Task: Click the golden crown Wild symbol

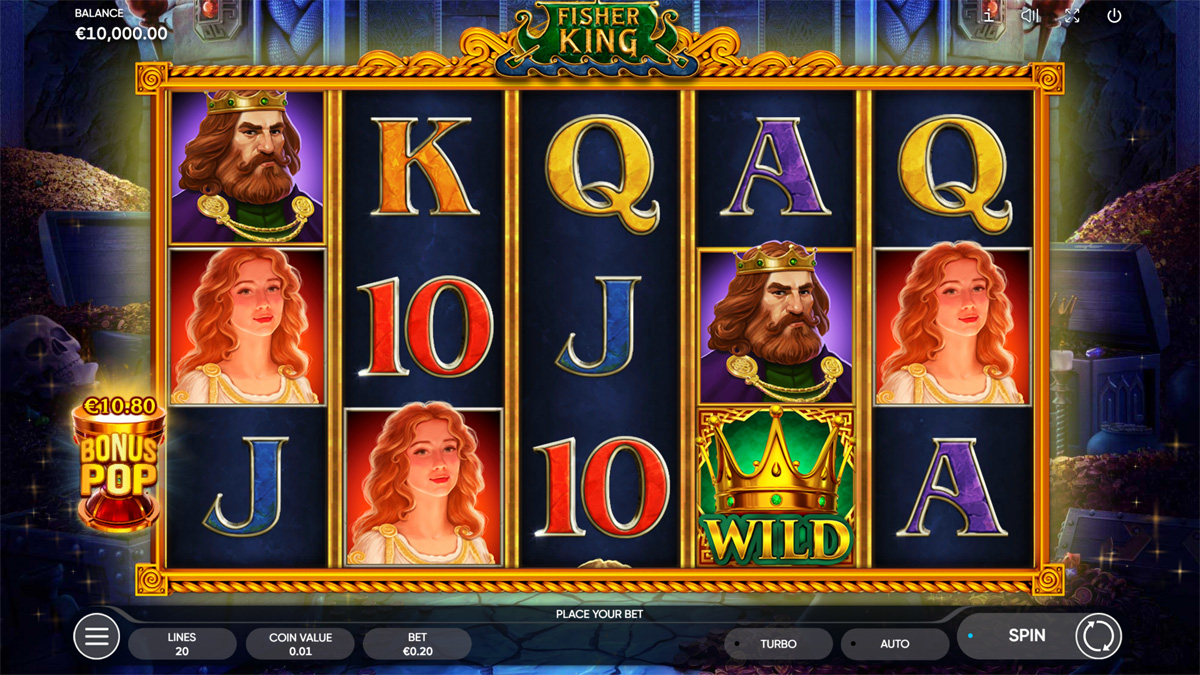Action: point(776,486)
